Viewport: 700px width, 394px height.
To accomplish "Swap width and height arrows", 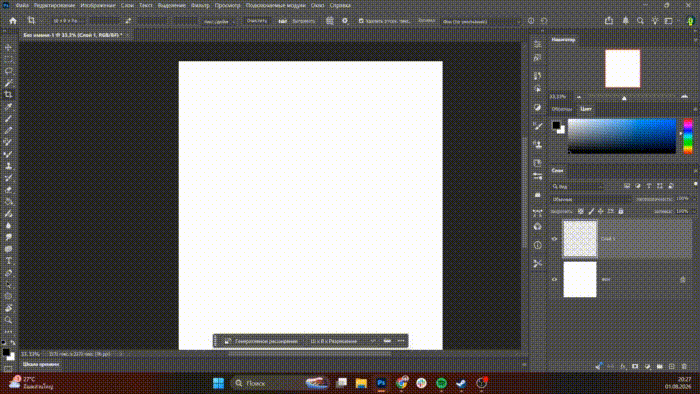I will [x=128, y=21].
